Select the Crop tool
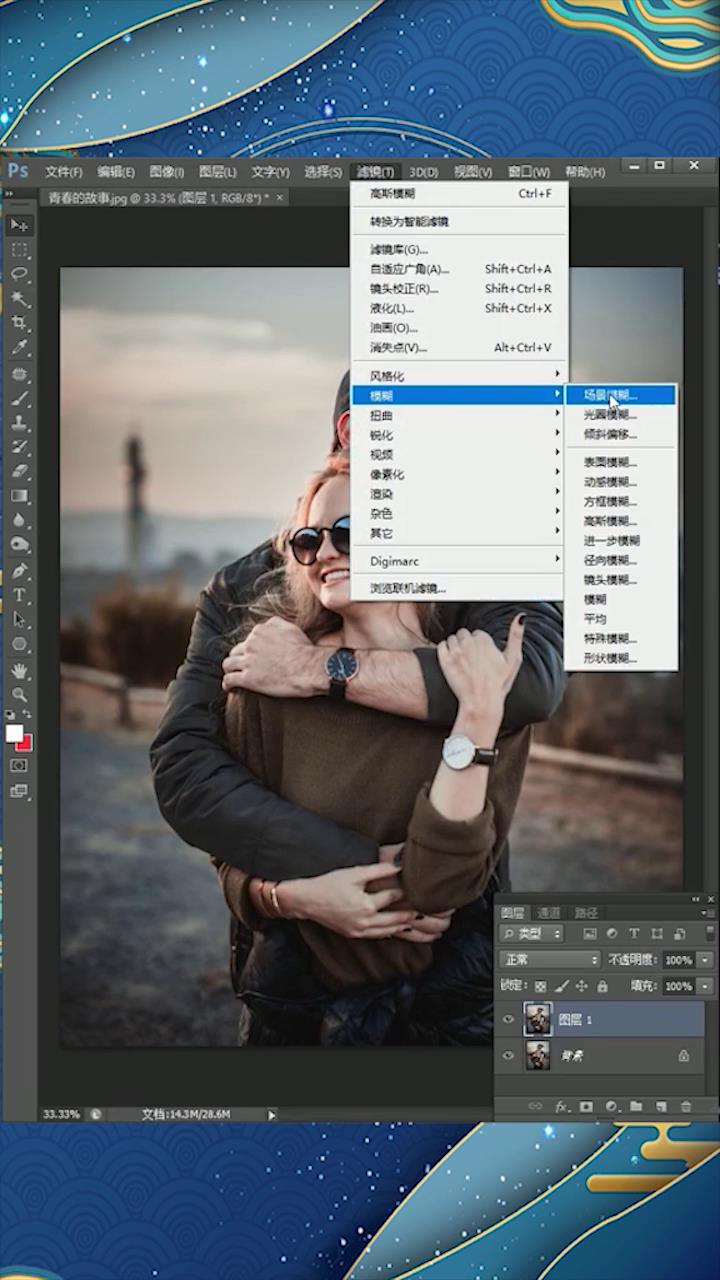 19,323
